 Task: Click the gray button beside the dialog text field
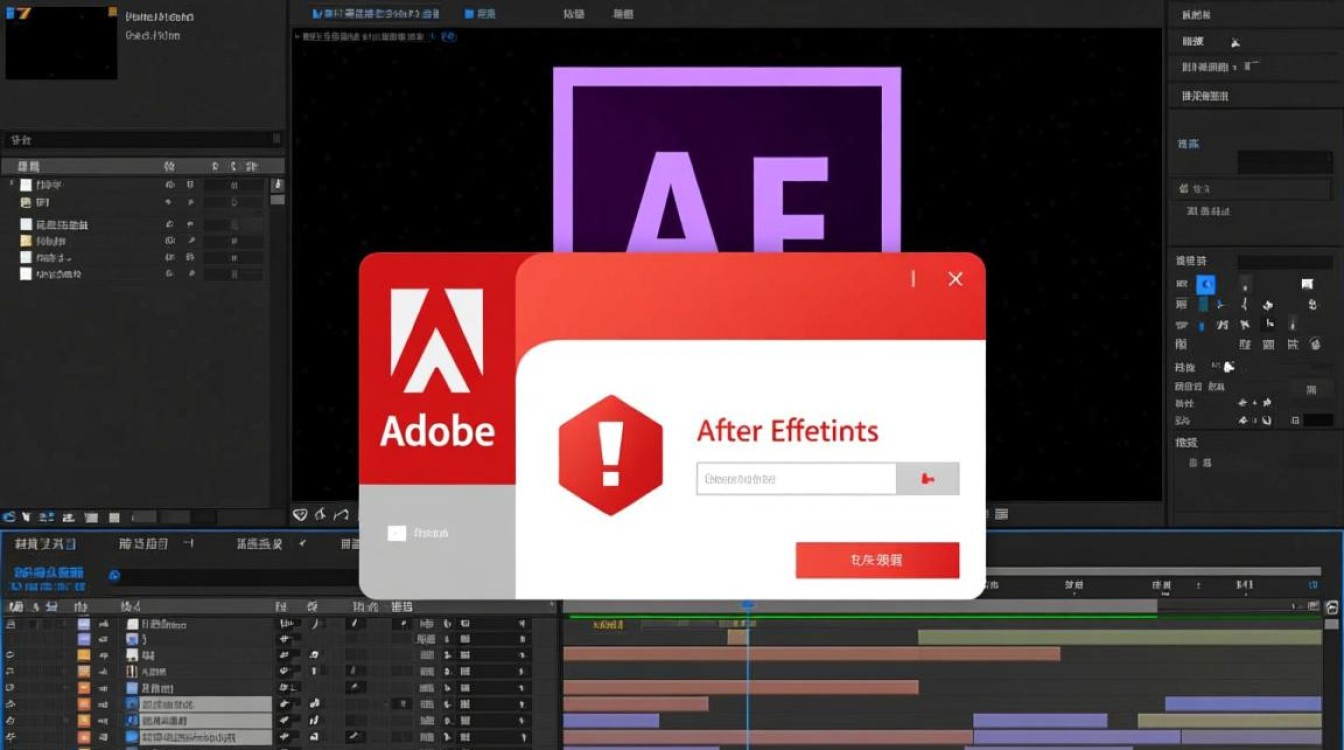tap(928, 479)
